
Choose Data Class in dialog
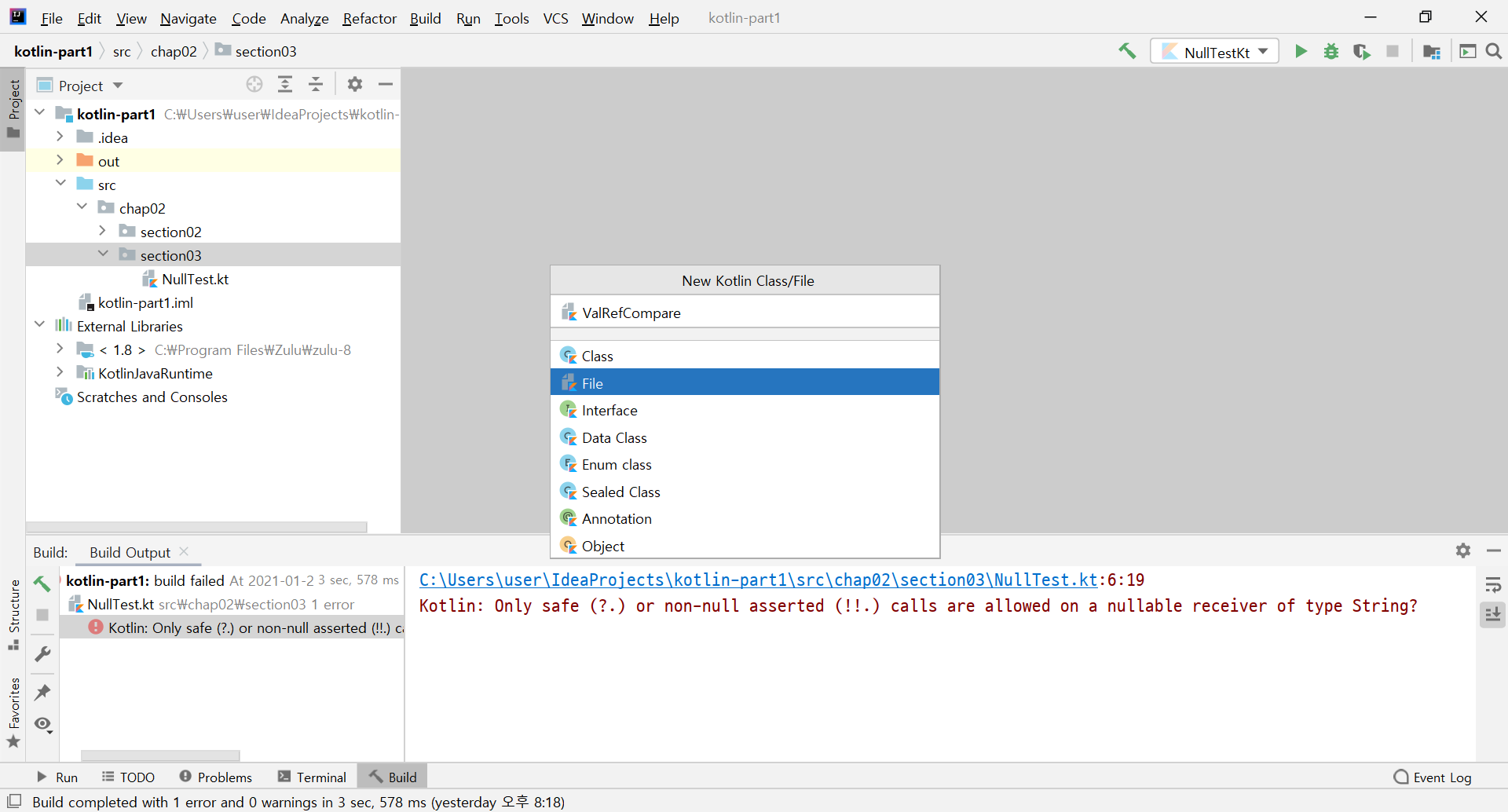click(745, 437)
